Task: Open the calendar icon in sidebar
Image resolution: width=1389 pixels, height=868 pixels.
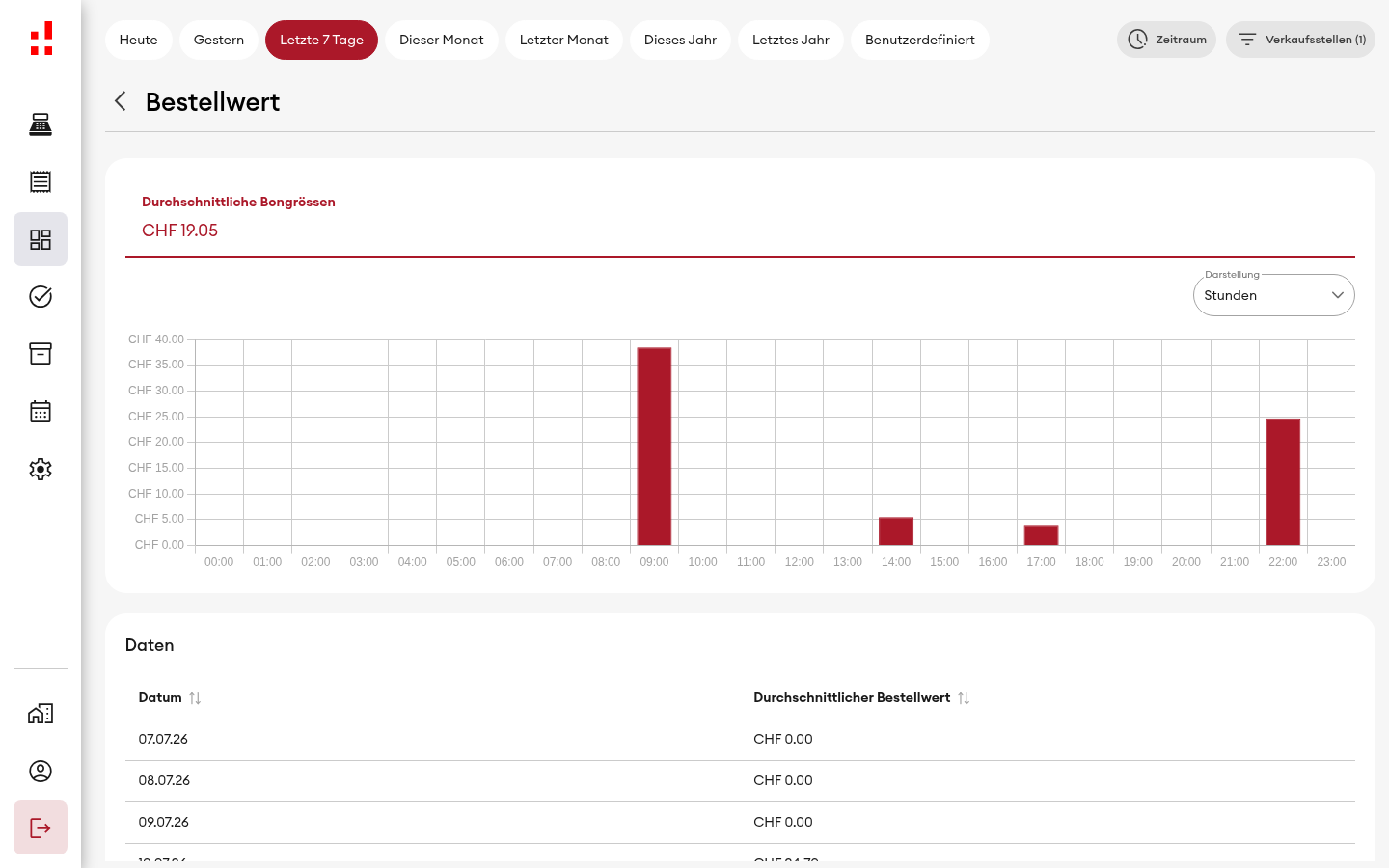Action: (x=41, y=412)
